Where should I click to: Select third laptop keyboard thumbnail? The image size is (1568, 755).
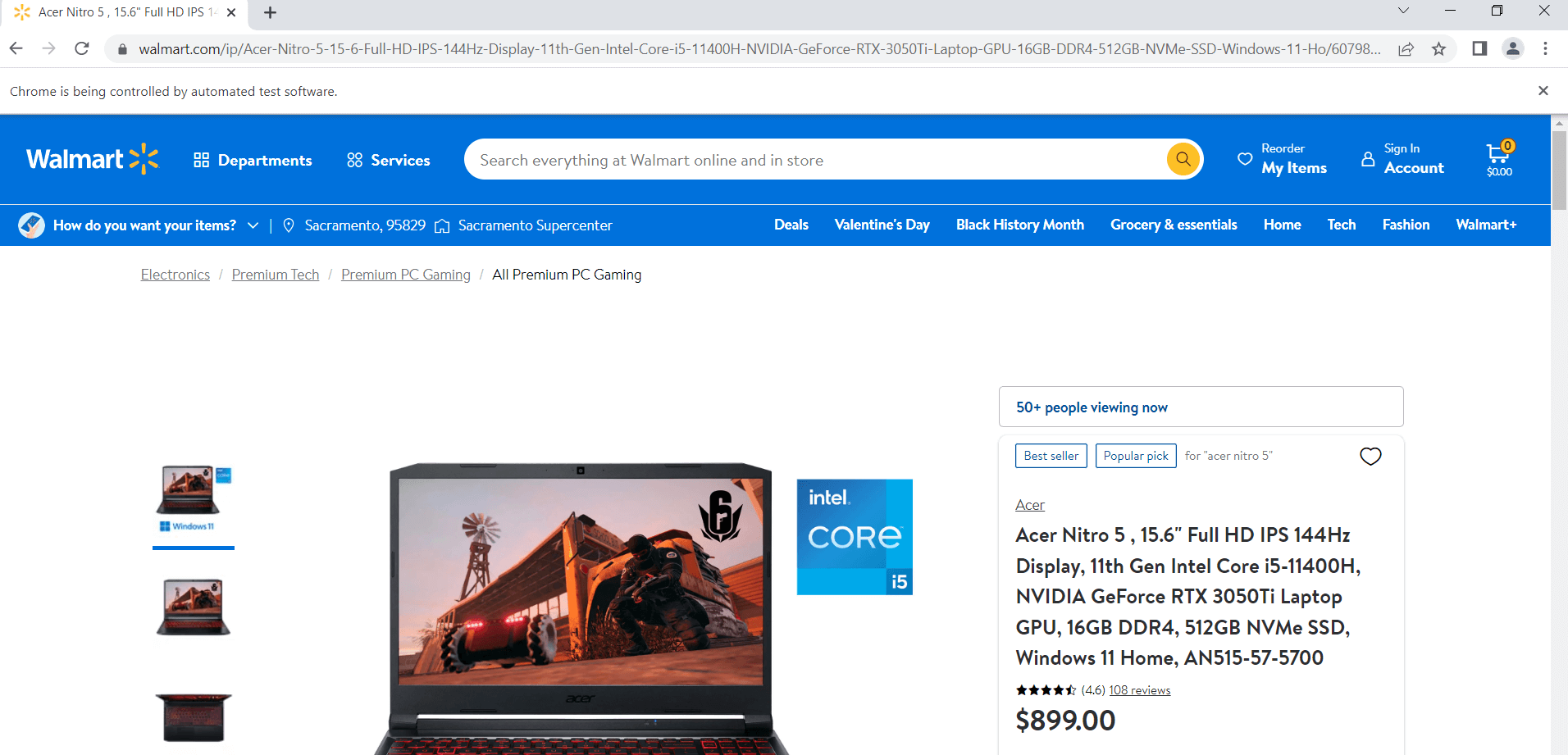[194, 717]
